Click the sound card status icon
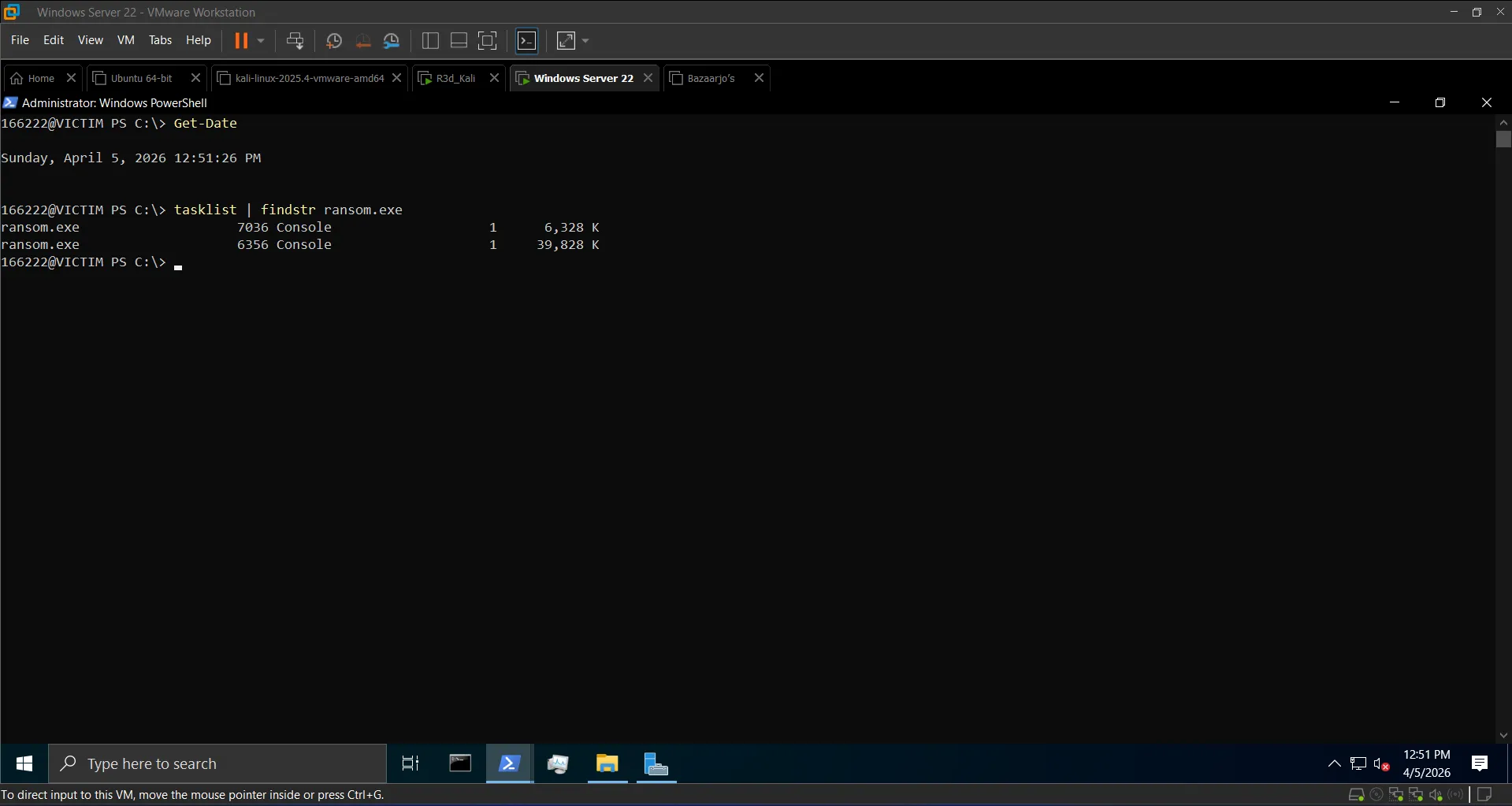The image size is (1512, 806). tap(1436, 795)
